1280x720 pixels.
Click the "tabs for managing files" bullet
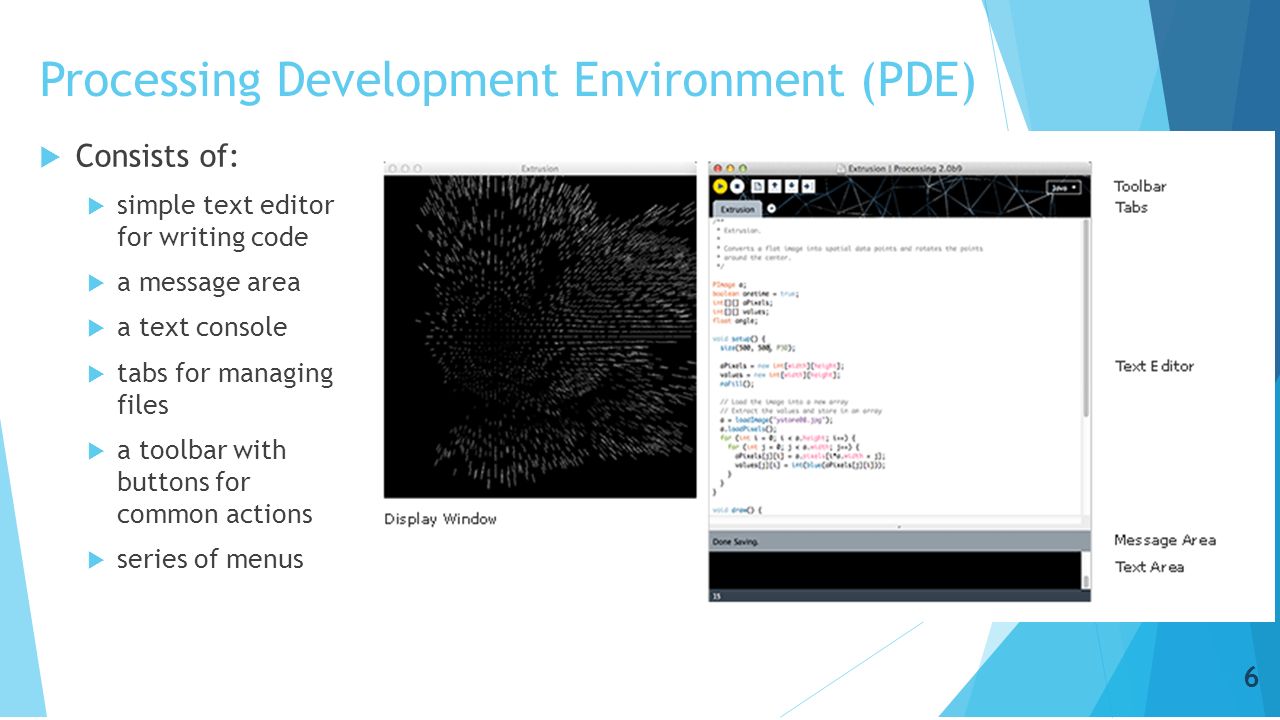point(225,389)
